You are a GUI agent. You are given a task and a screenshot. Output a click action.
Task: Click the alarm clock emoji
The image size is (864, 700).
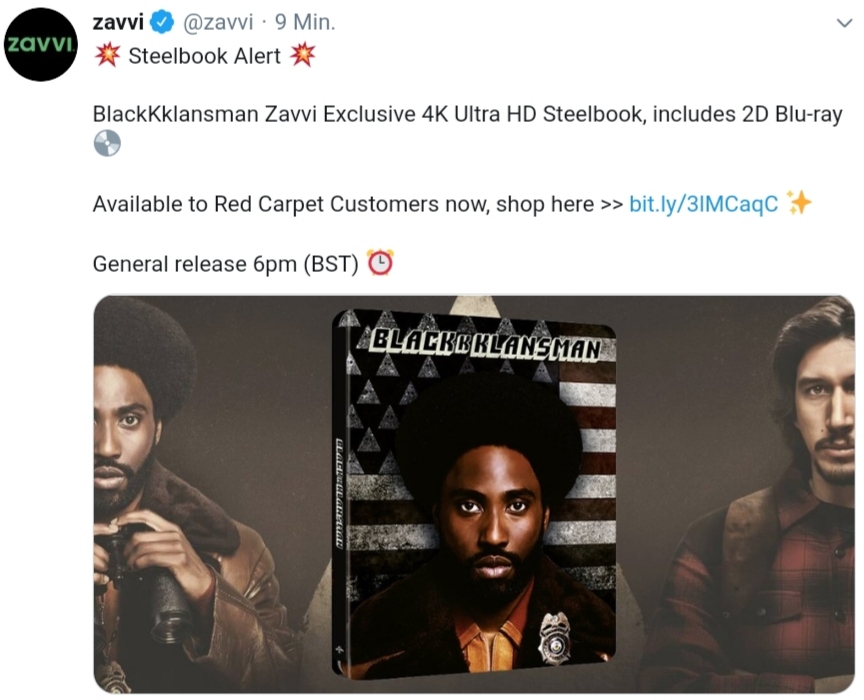point(380,263)
